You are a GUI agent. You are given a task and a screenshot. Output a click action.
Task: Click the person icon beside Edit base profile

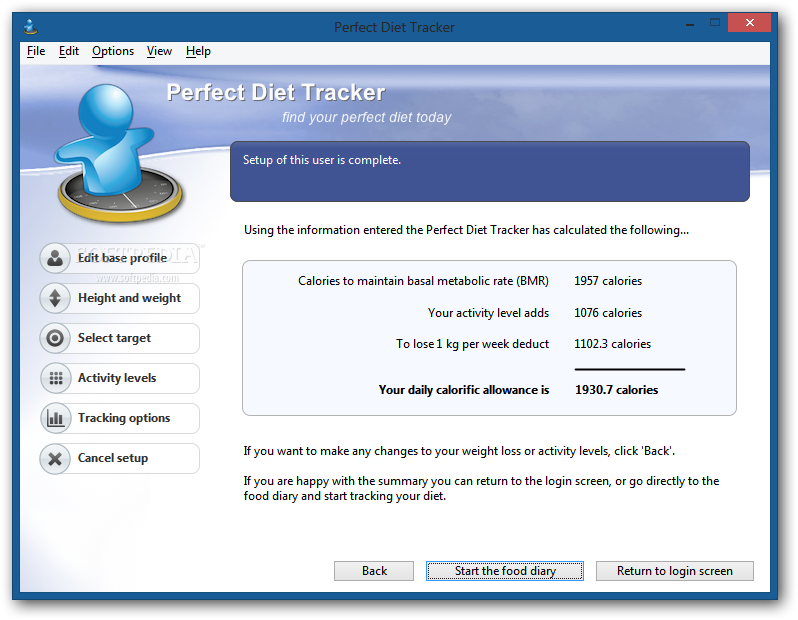[x=55, y=258]
